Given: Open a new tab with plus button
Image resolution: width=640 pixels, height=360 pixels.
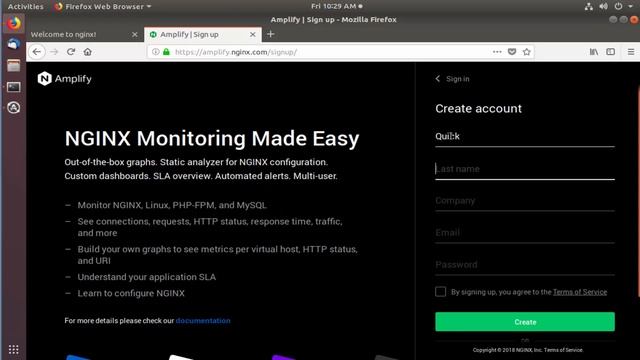Looking at the screenshot, I should pyautogui.click(x=270, y=34).
